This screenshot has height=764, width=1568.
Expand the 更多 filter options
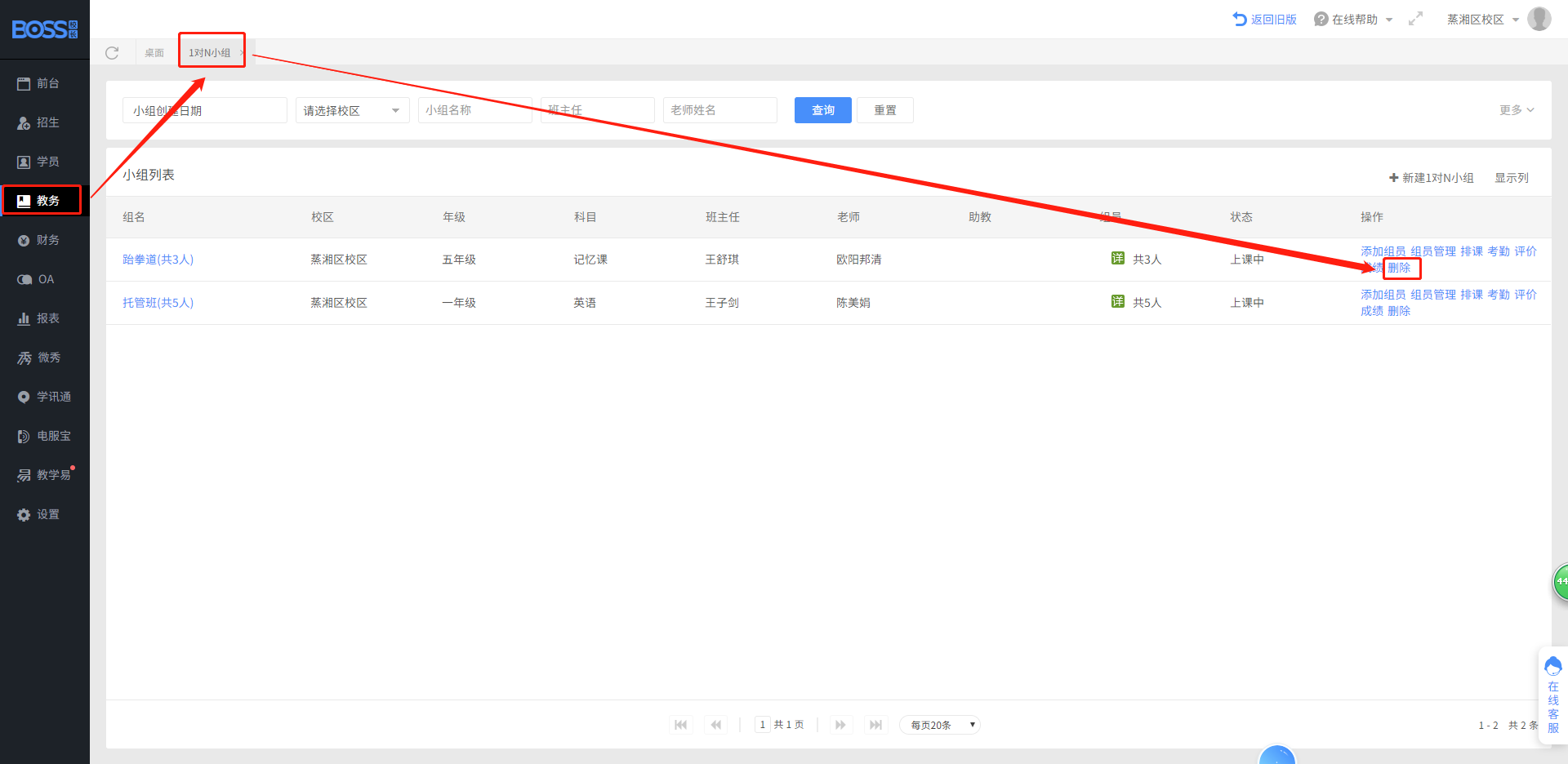click(1516, 110)
